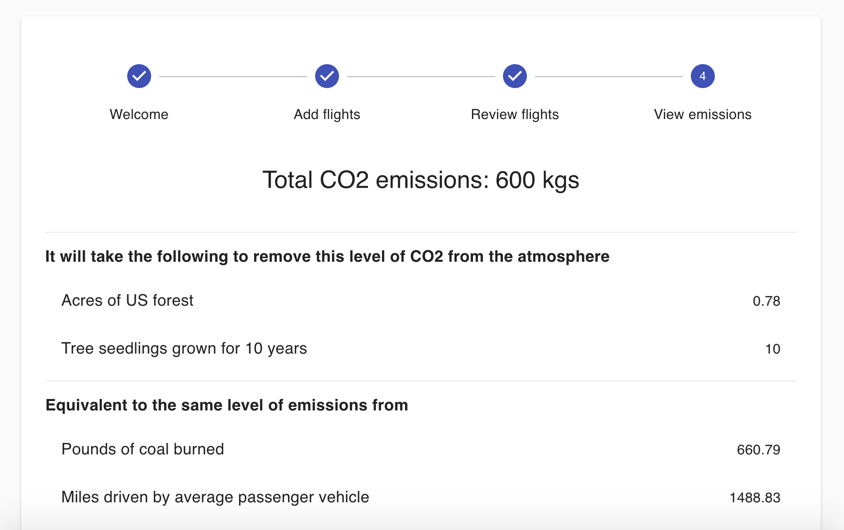Select the 660.79 coal value
844x530 pixels.
click(758, 450)
